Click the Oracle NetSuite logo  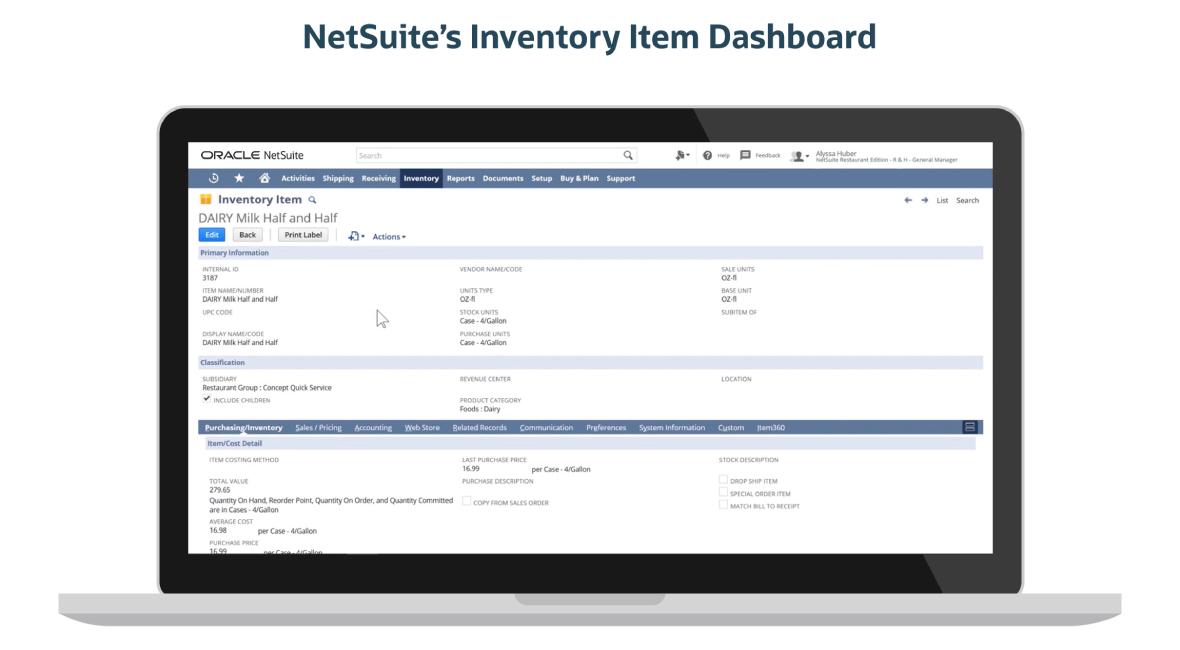click(252, 155)
